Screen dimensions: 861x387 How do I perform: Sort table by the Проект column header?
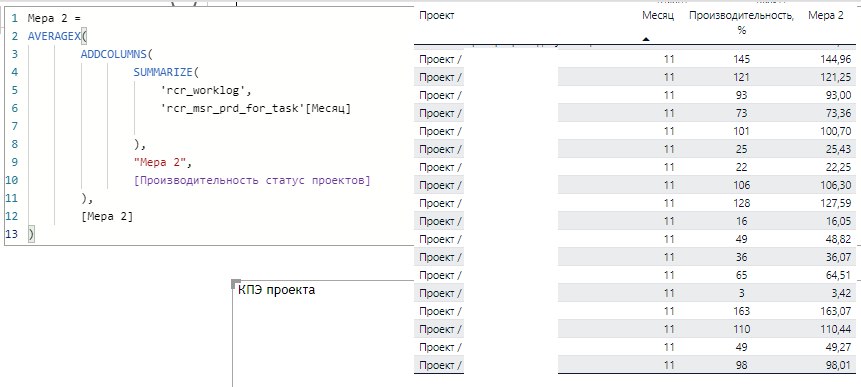tap(437, 15)
